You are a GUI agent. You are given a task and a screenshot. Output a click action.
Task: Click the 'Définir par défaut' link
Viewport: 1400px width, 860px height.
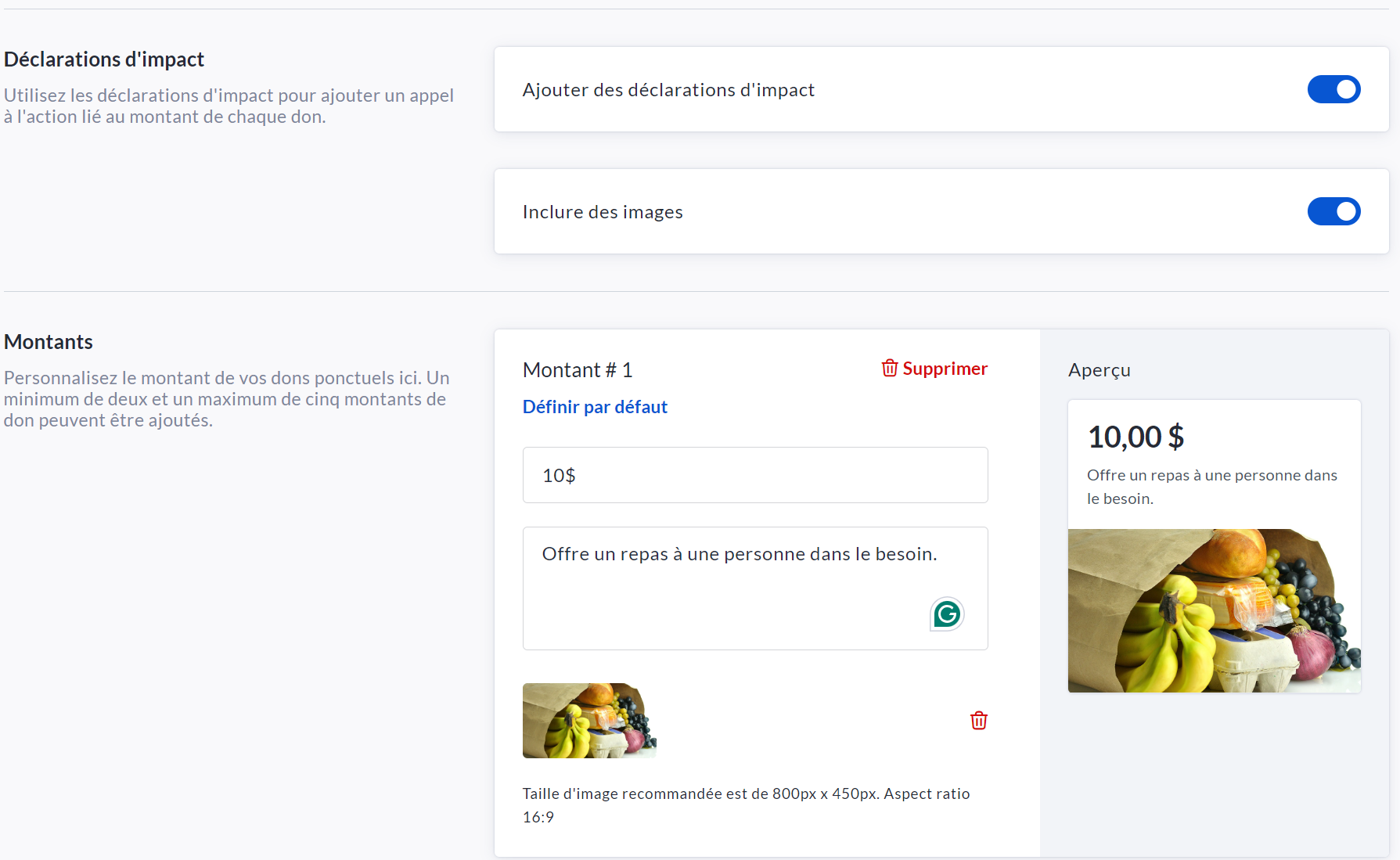[595, 407]
